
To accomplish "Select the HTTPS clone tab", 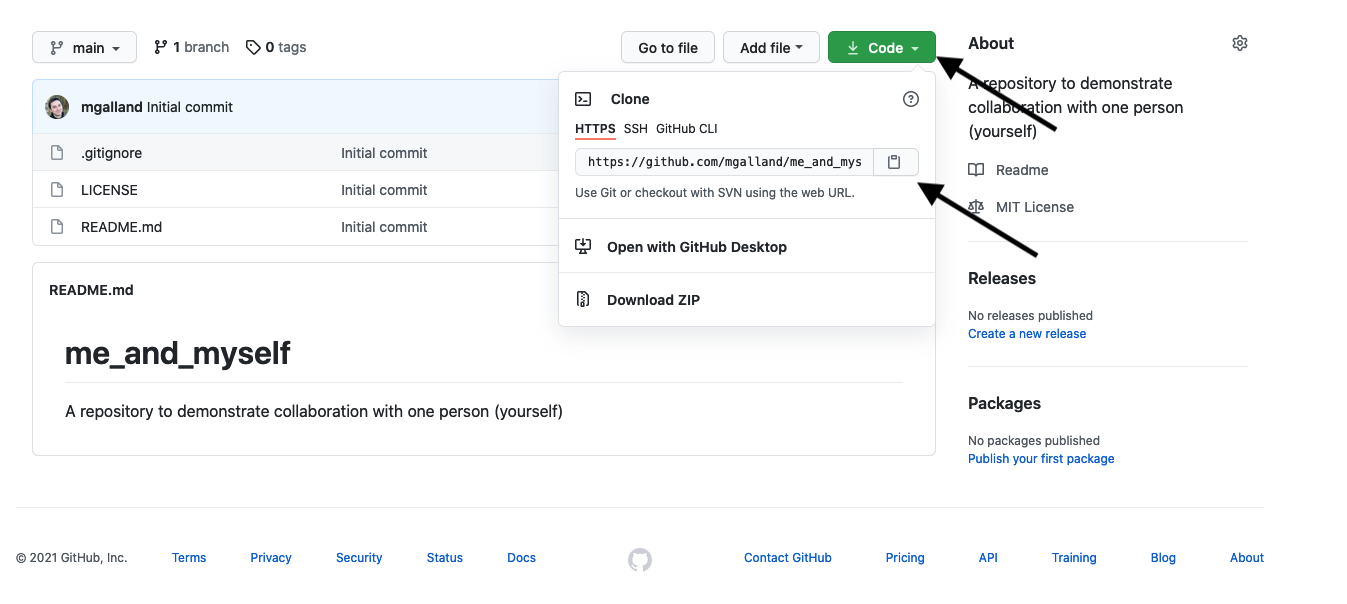I will tap(595, 129).
